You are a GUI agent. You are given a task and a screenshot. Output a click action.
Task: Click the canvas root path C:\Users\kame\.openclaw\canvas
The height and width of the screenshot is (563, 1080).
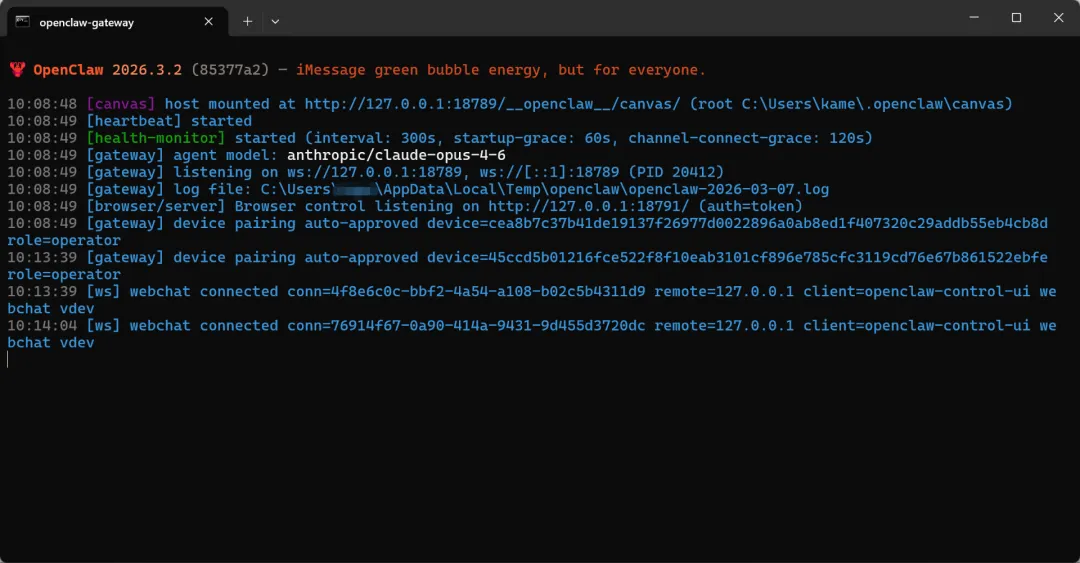[x=873, y=104]
